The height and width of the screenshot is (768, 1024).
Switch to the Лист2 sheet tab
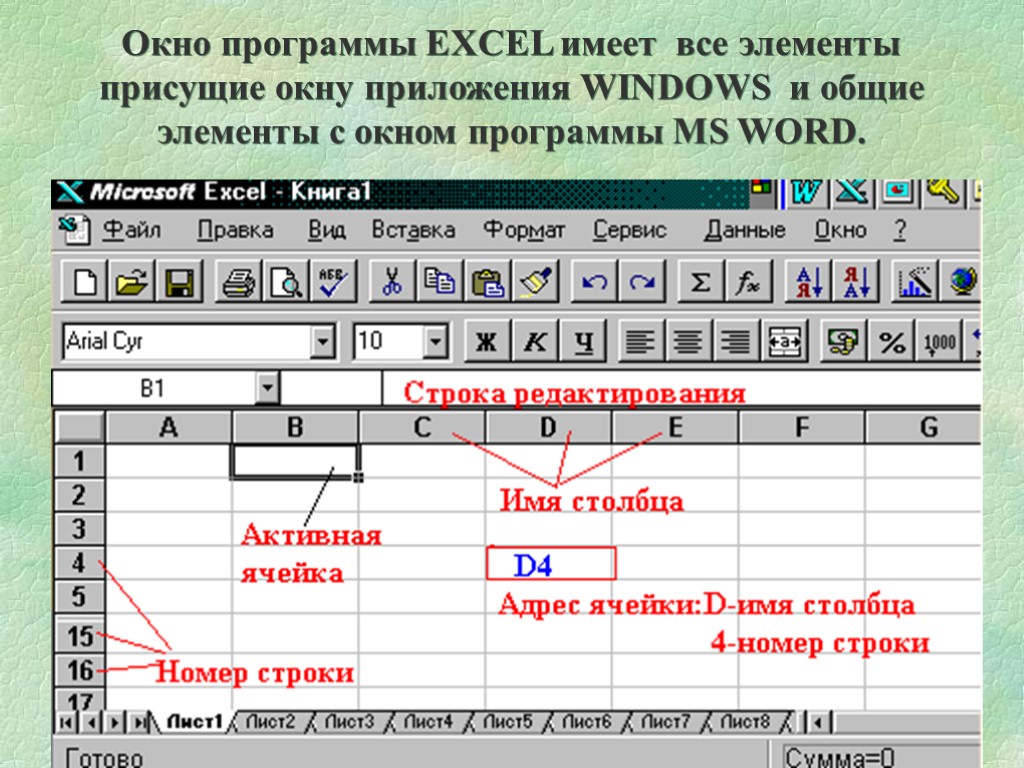[270, 722]
